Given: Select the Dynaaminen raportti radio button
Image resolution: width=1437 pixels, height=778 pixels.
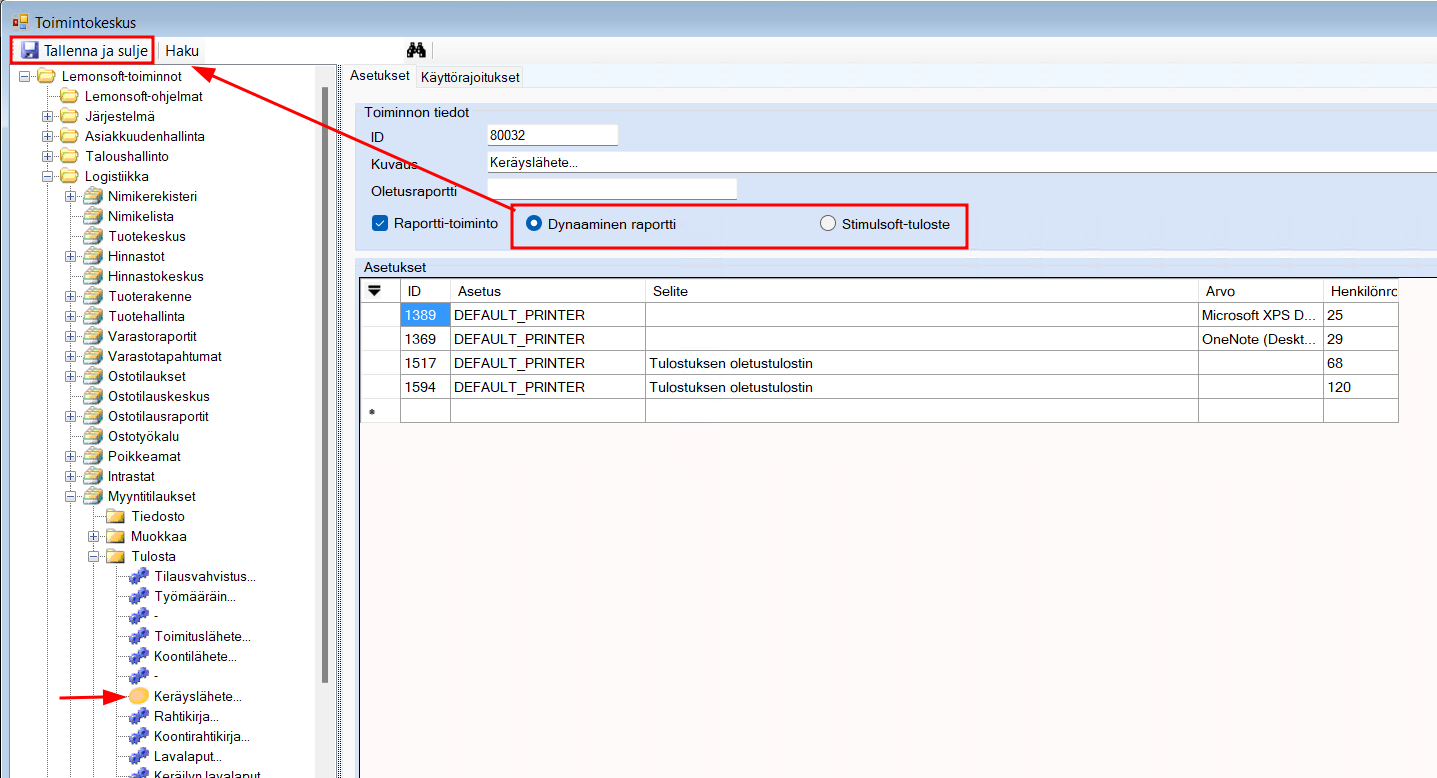Looking at the screenshot, I should tap(534, 224).
